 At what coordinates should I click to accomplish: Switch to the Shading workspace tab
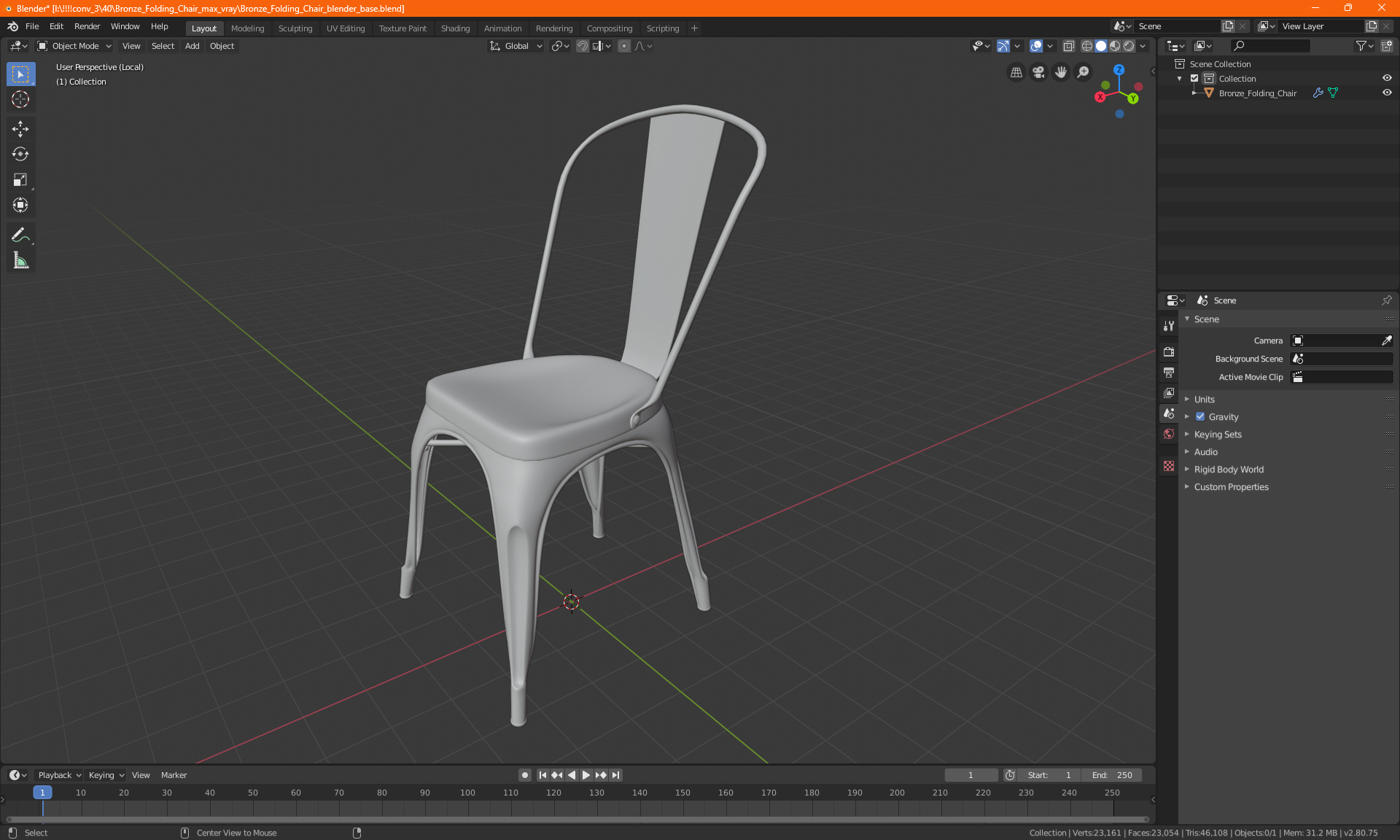(455, 28)
